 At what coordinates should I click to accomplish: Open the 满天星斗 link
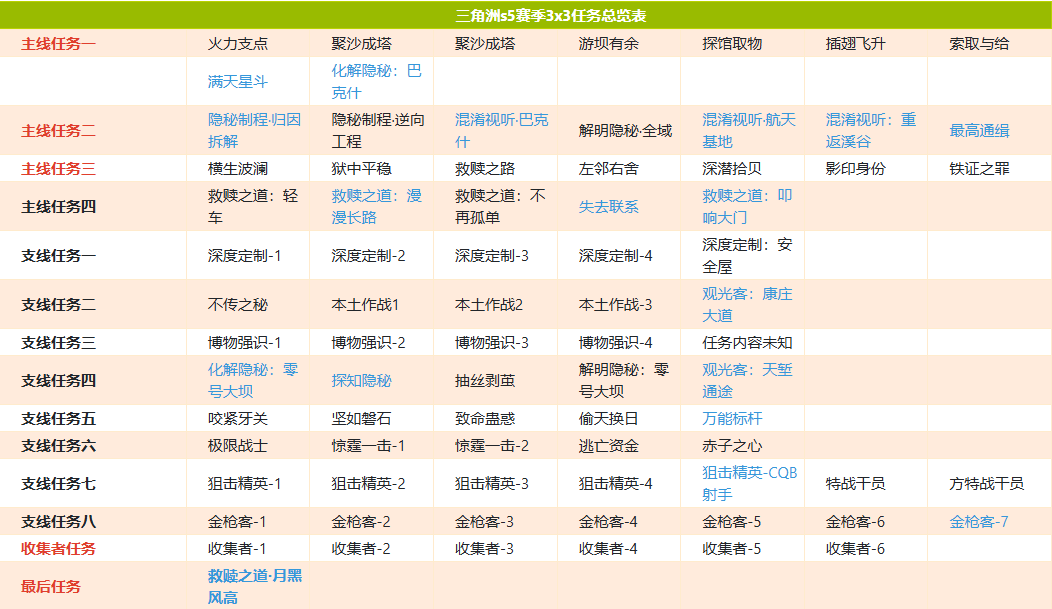(x=238, y=82)
